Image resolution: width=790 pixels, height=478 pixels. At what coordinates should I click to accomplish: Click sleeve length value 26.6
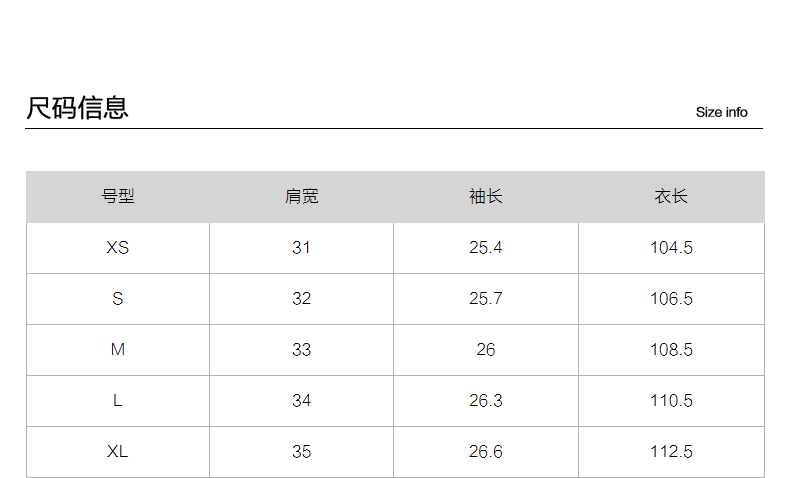point(485,451)
